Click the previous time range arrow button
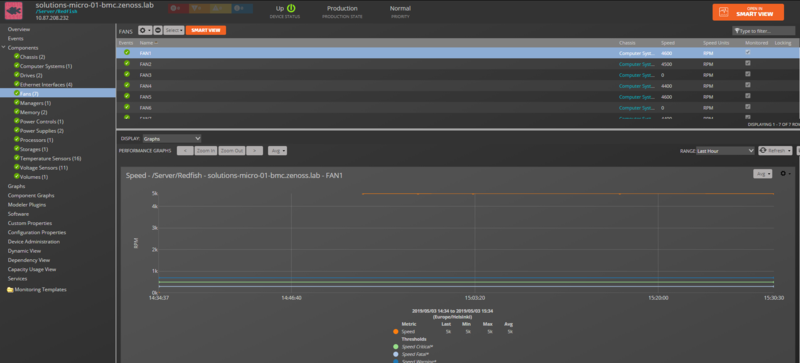Image resolution: width=800 pixels, height=363 pixels. [185, 151]
